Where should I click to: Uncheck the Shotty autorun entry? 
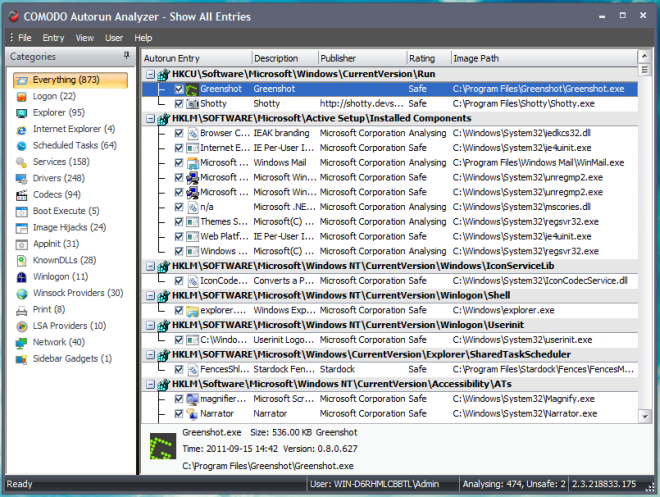tap(179, 104)
